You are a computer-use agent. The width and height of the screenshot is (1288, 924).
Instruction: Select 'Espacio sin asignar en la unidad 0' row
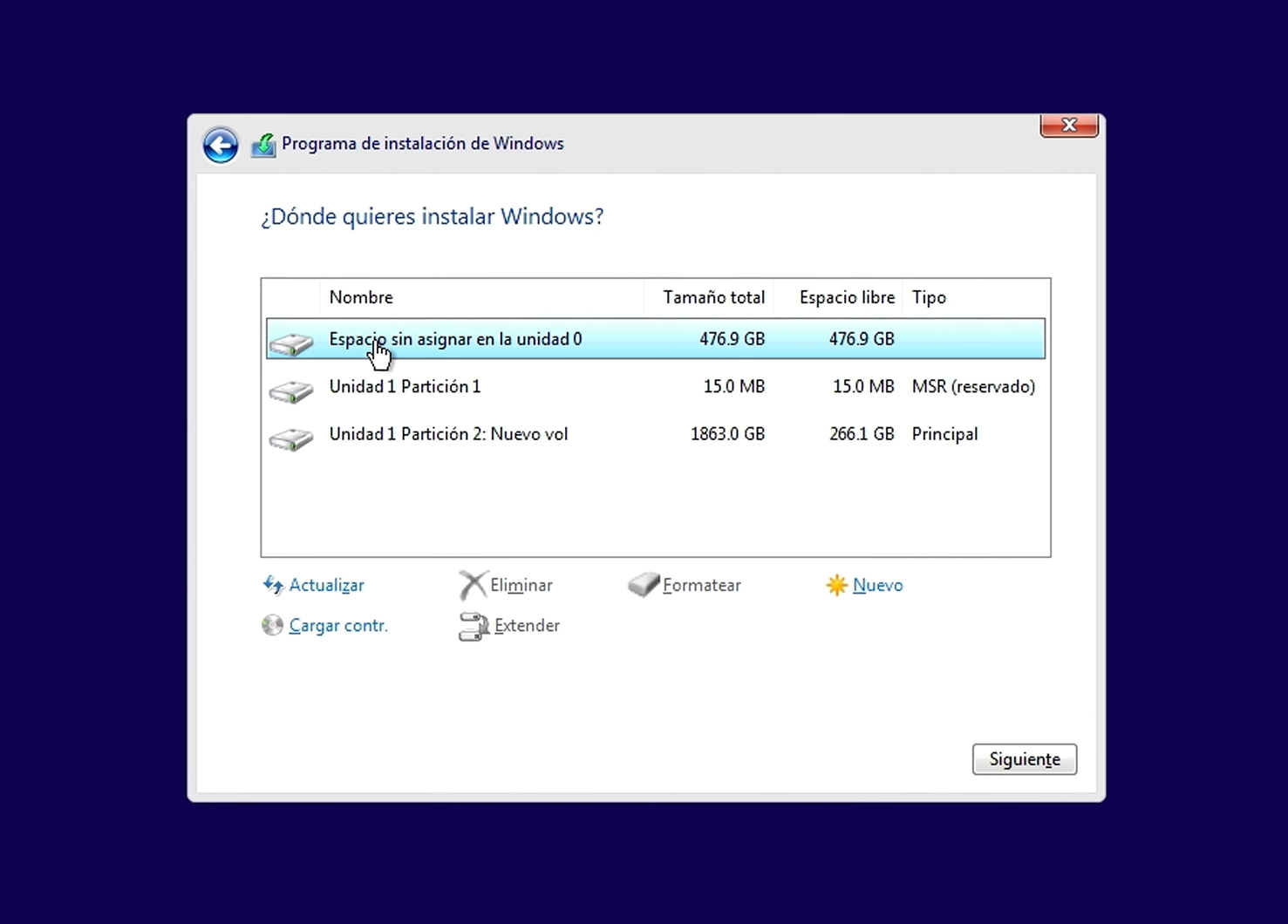coord(656,339)
